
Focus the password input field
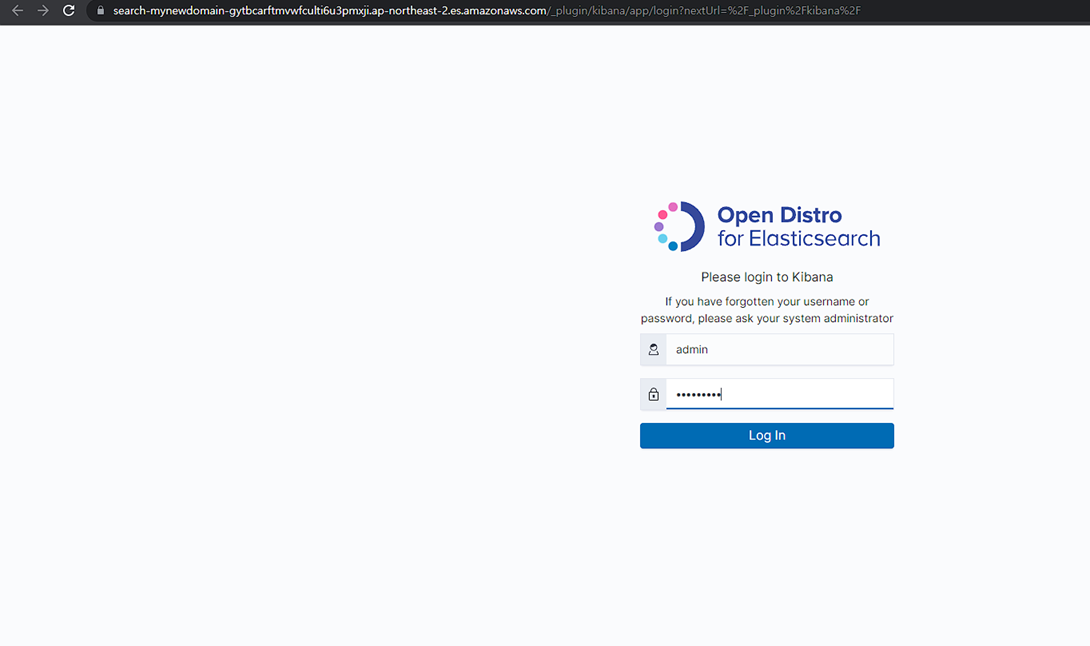[x=780, y=394]
